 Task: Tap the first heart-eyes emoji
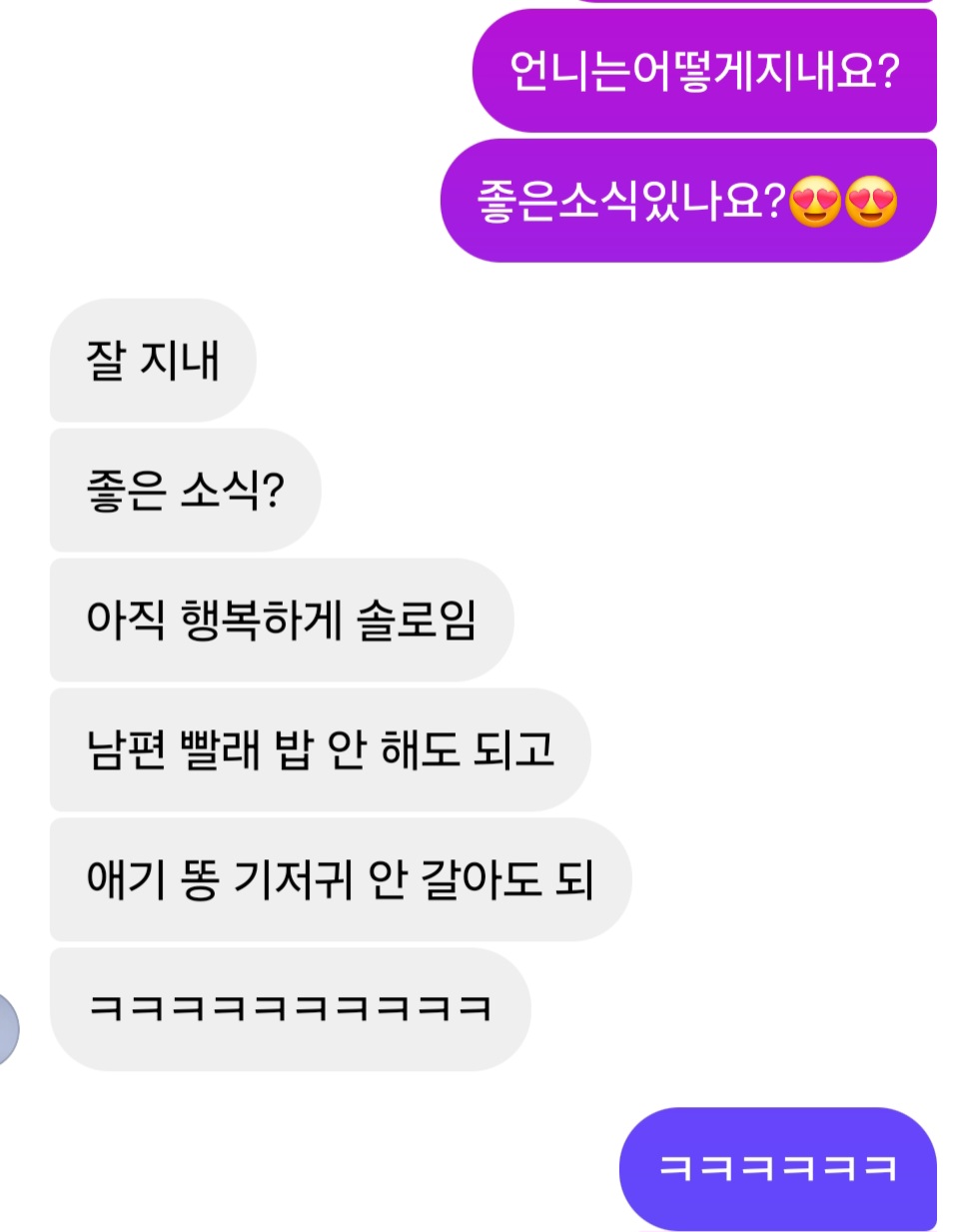click(x=815, y=201)
